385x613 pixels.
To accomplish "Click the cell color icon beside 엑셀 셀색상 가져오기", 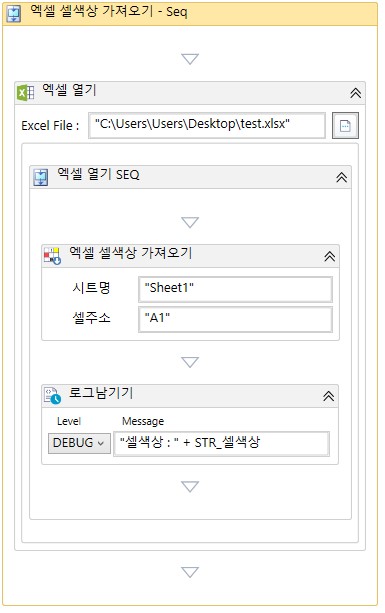I will (x=52, y=256).
